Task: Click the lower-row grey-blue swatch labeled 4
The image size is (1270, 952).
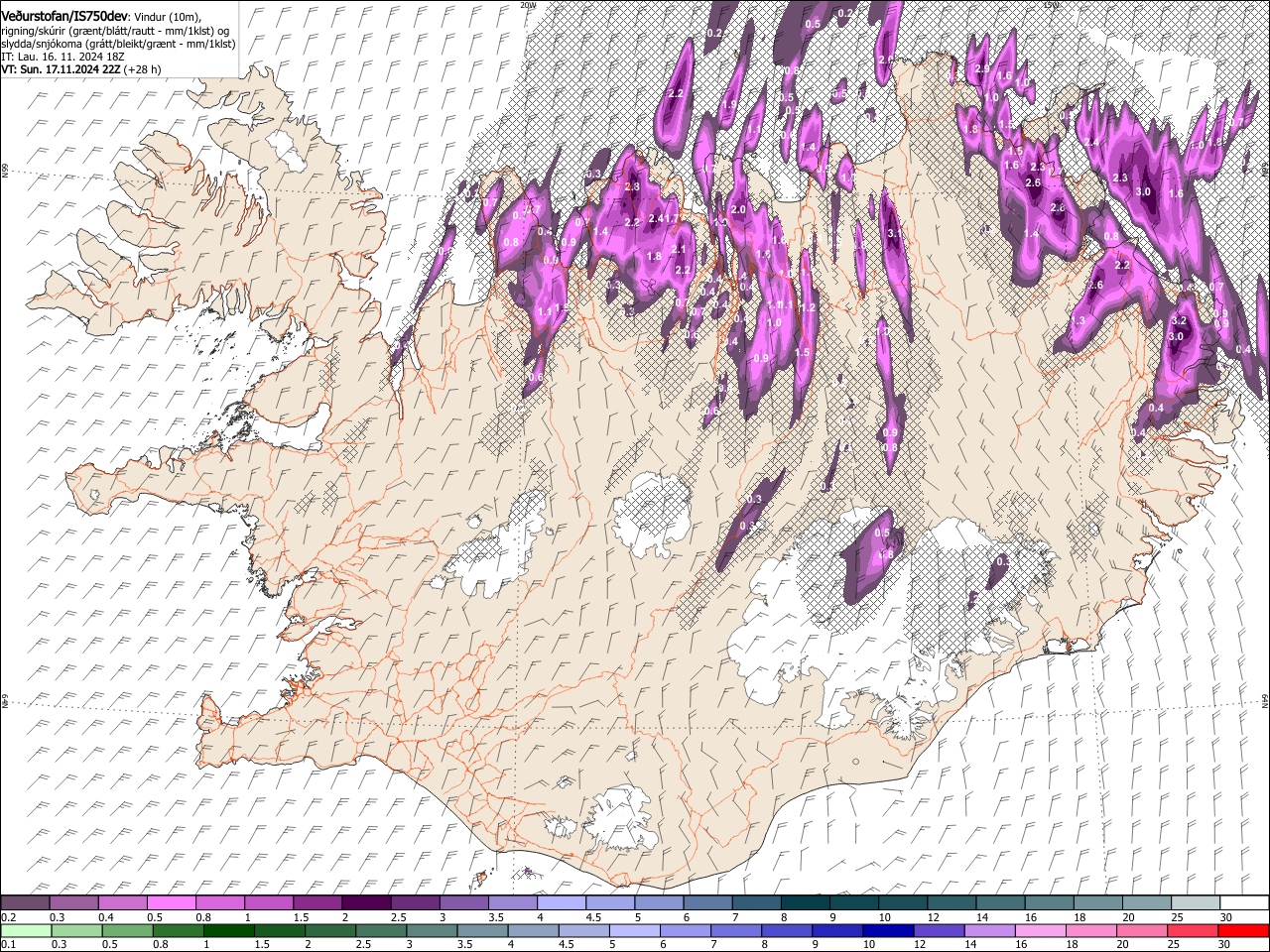Action: (x=533, y=930)
